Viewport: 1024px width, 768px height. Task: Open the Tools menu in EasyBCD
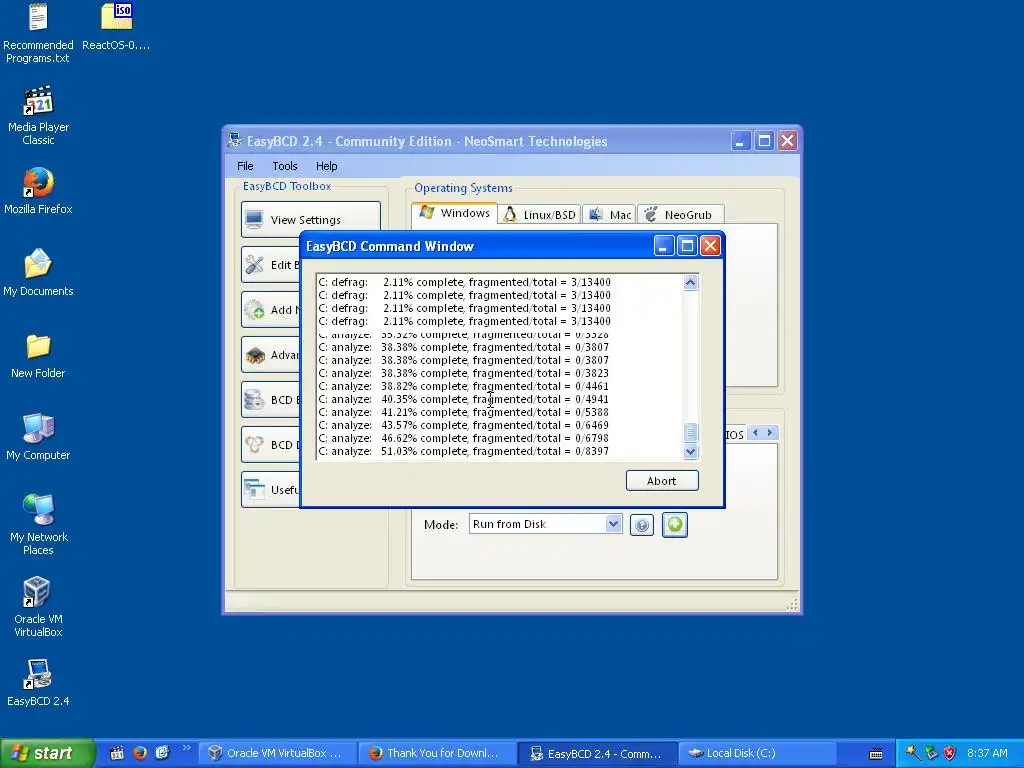[285, 166]
